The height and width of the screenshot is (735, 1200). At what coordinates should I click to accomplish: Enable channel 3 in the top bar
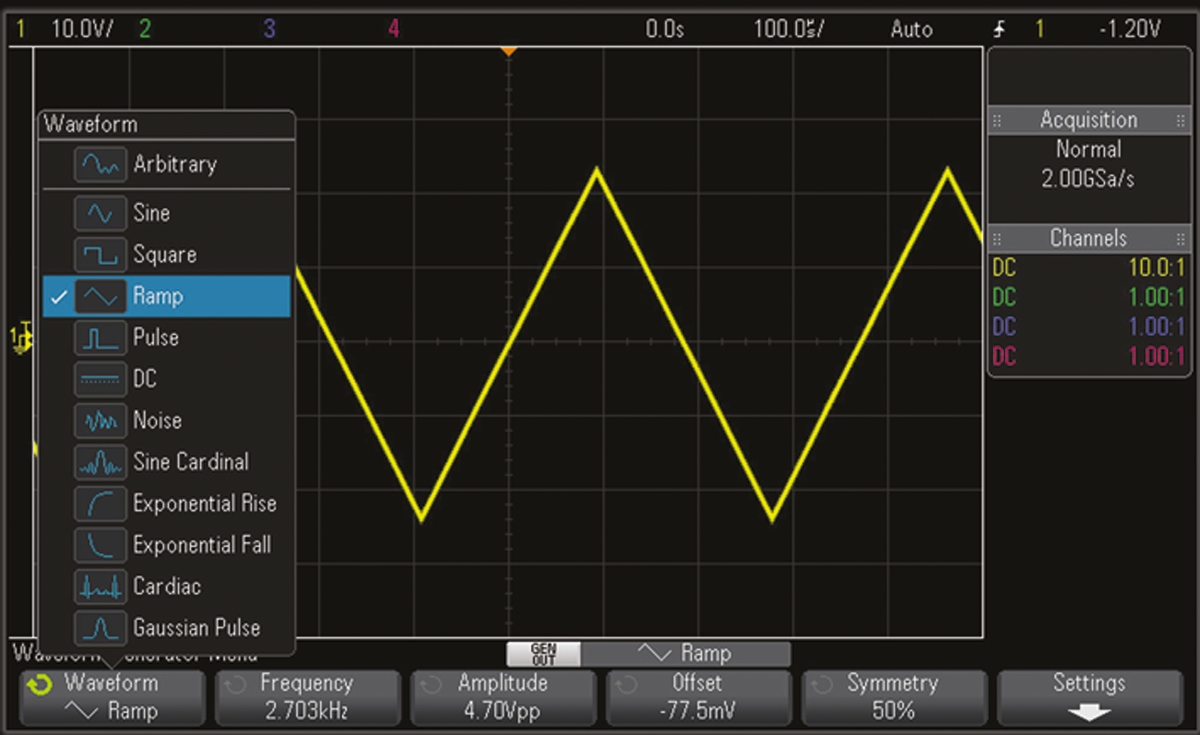click(269, 29)
